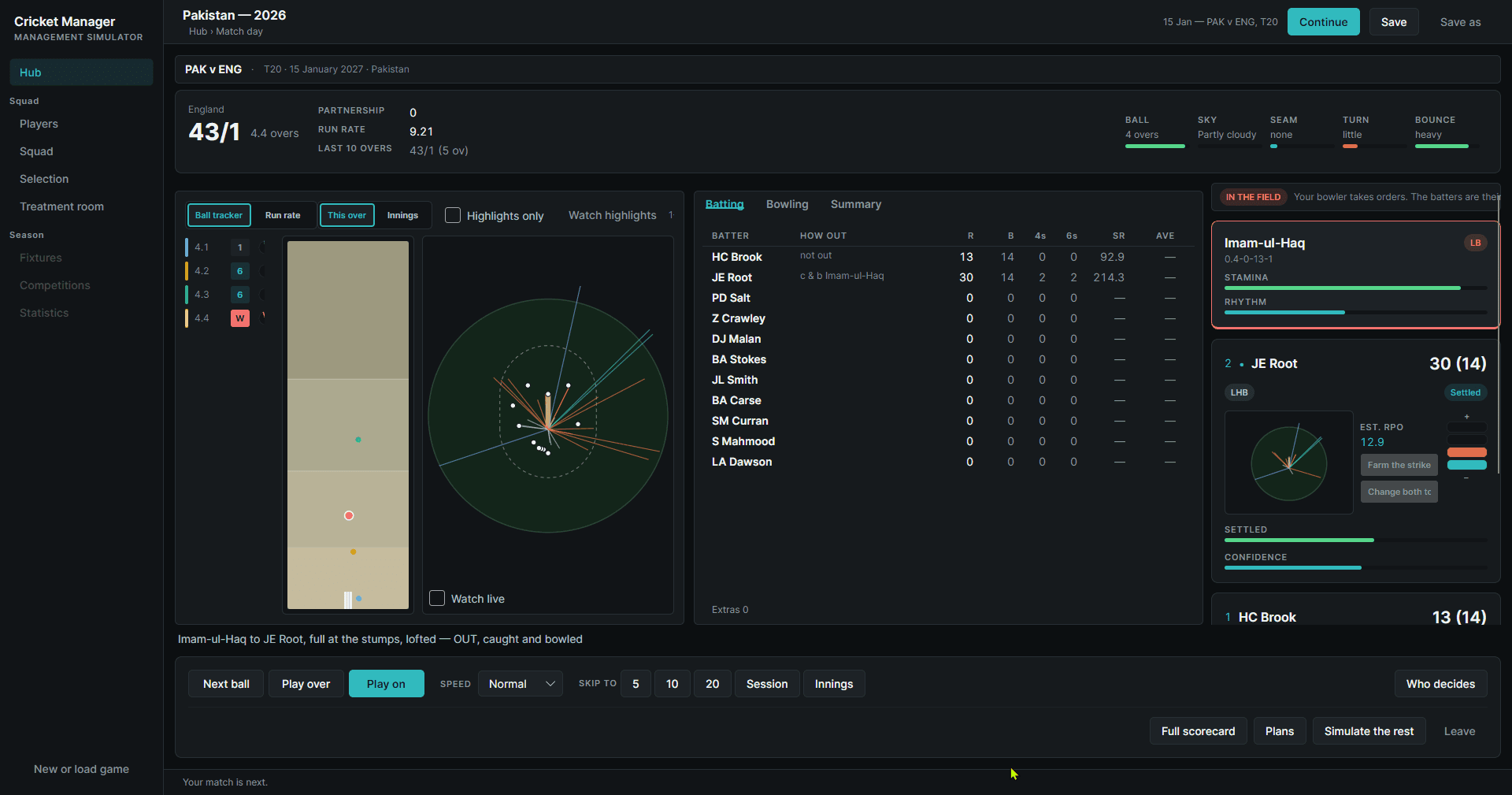Open the Summary tab

(856, 204)
